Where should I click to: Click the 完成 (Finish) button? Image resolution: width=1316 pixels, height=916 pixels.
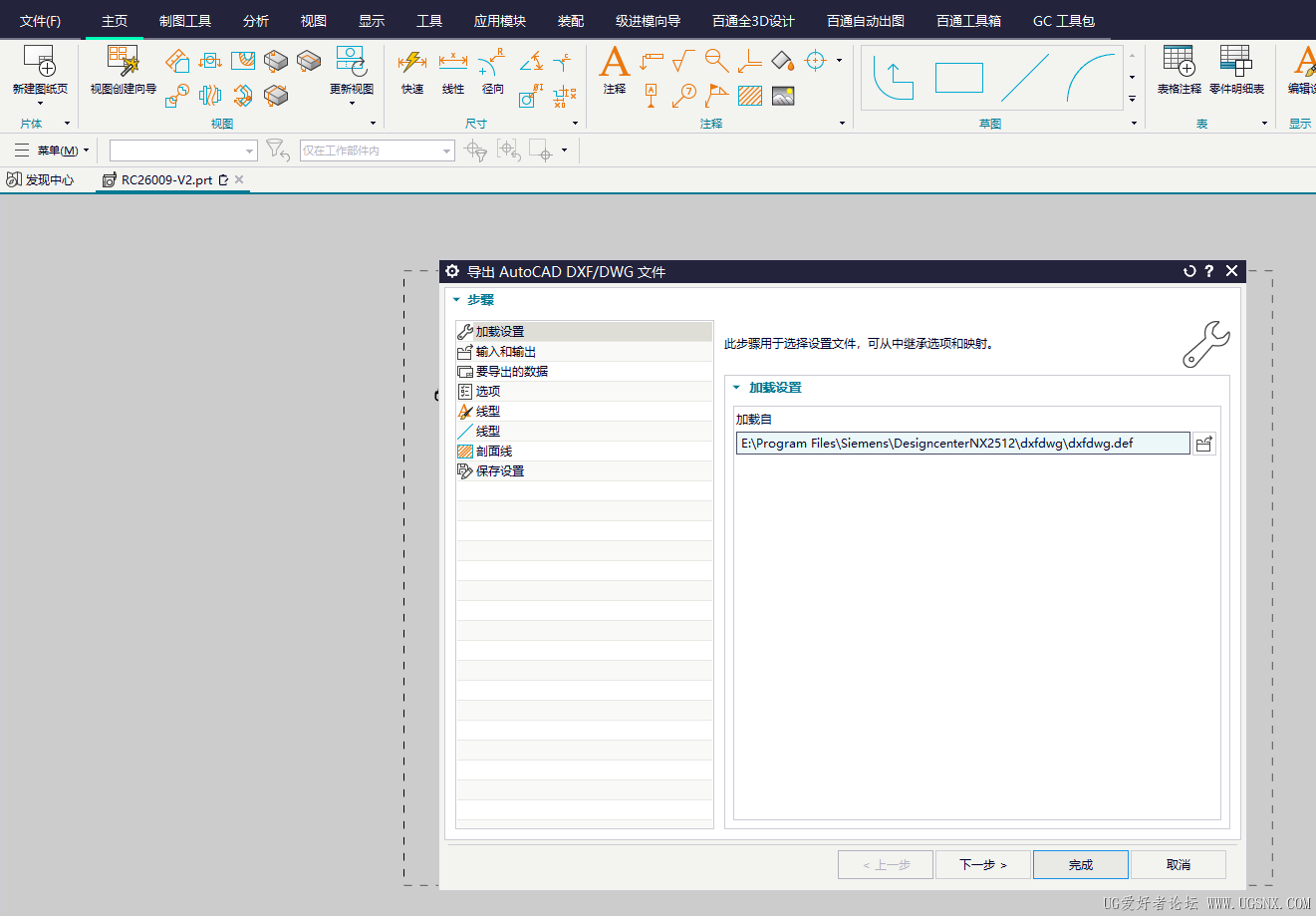coord(1081,864)
